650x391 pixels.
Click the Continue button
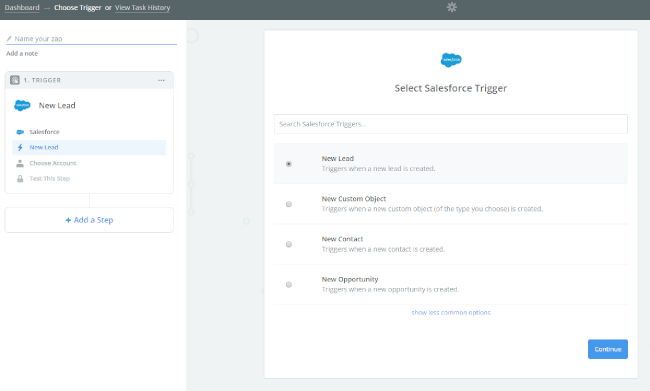[608, 349]
